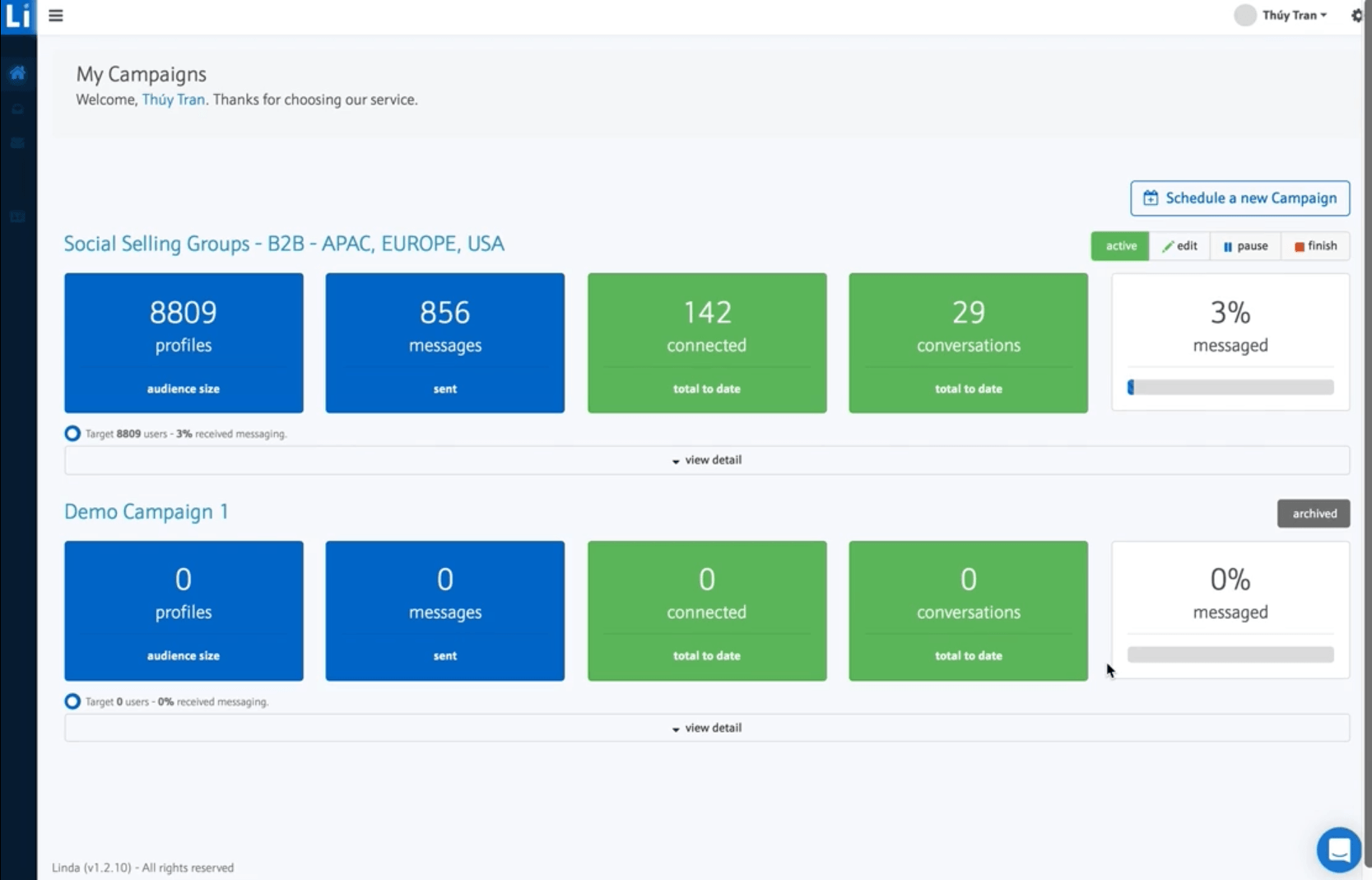Click Schedule a new Campaign button
This screenshot has width=1372, height=880.
pyautogui.click(x=1239, y=198)
